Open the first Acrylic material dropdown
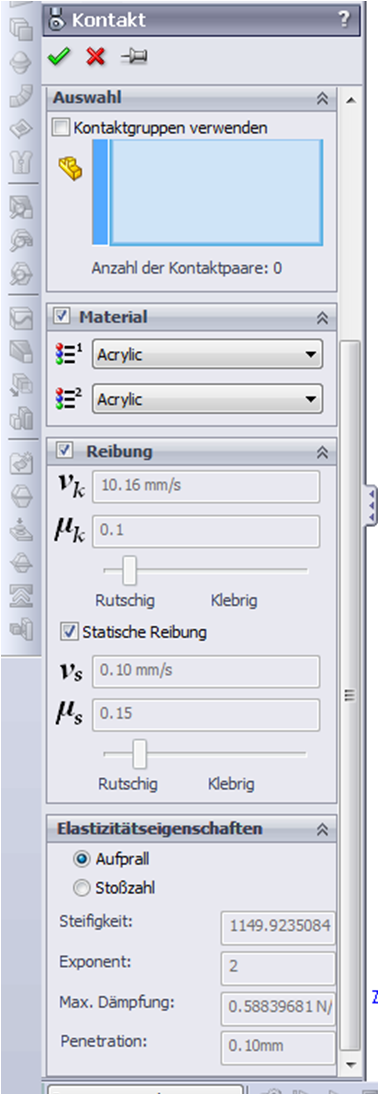Viewport: 379px width, 1095px height. coord(208,355)
